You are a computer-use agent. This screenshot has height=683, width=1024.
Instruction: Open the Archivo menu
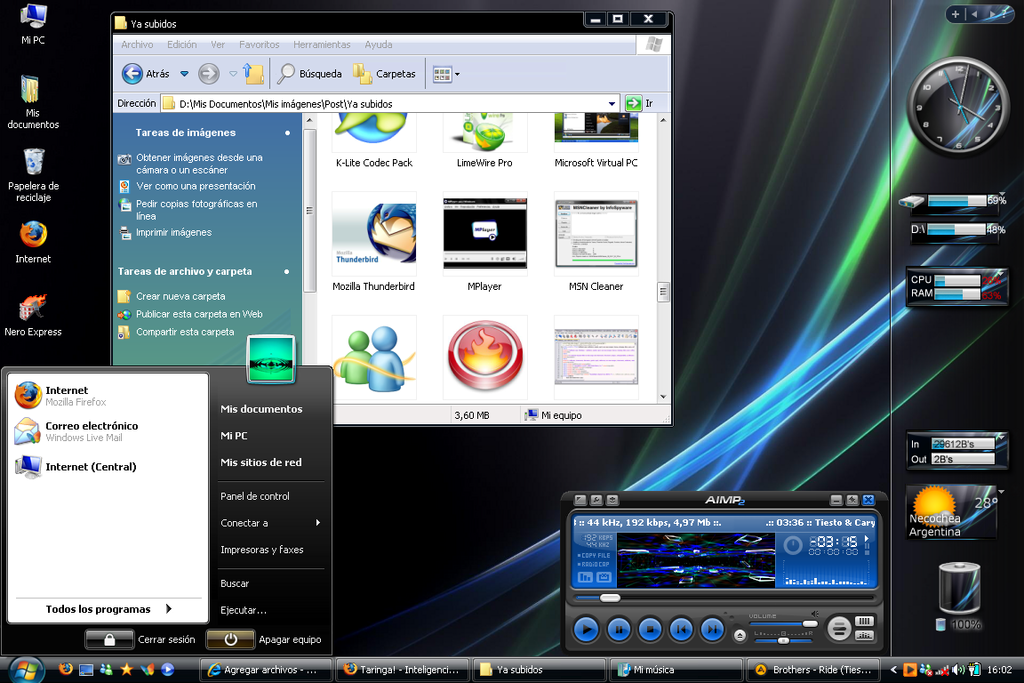pos(137,44)
